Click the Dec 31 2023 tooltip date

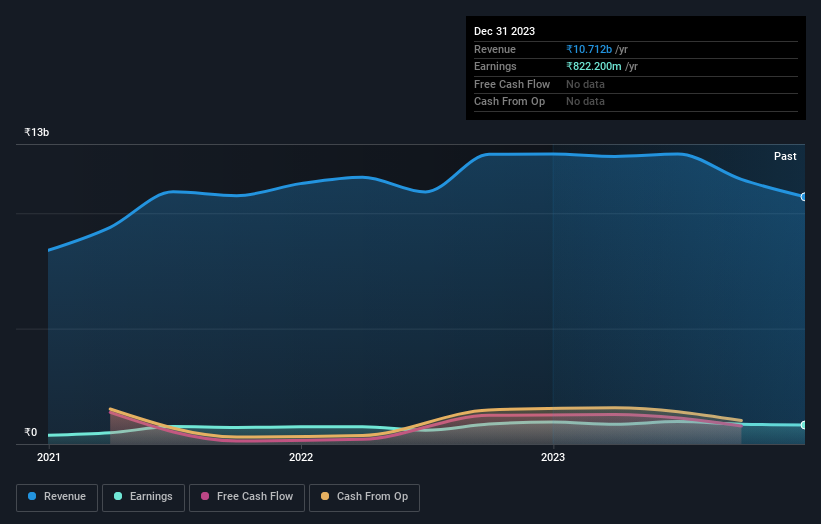(504, 31)
